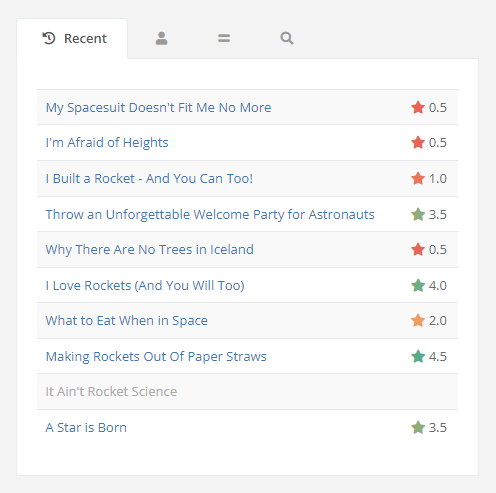The width and height of the screenshot is (496, 493).
Task: Click the star beside A Star is Born
Action: tap(418, 427)
